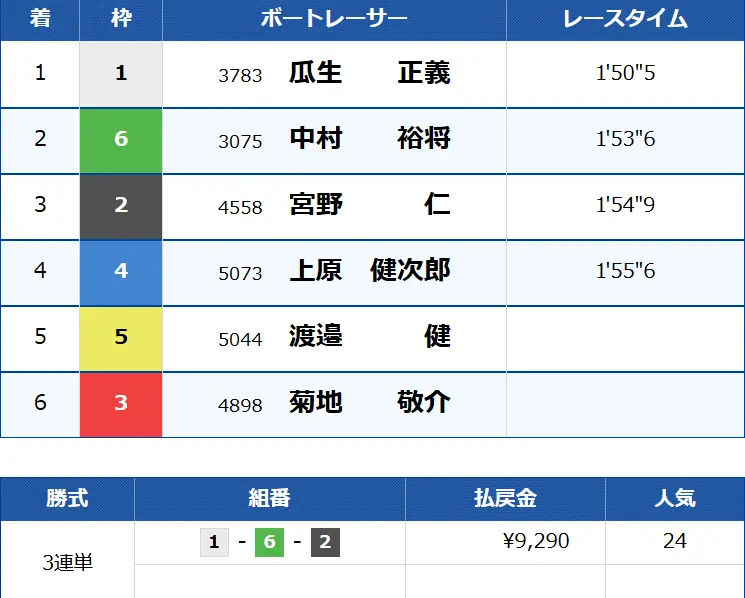This screenshot has height=598, width=745.
Task: Click the red lane 3 frame badge
Action: point(121,404)
